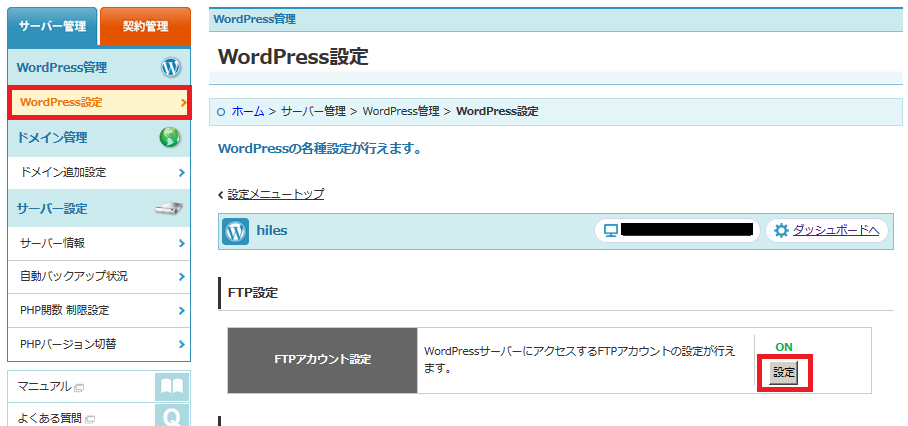
Task: Click the arrow beside ドメイン追加設定
Action: [182, 172]
